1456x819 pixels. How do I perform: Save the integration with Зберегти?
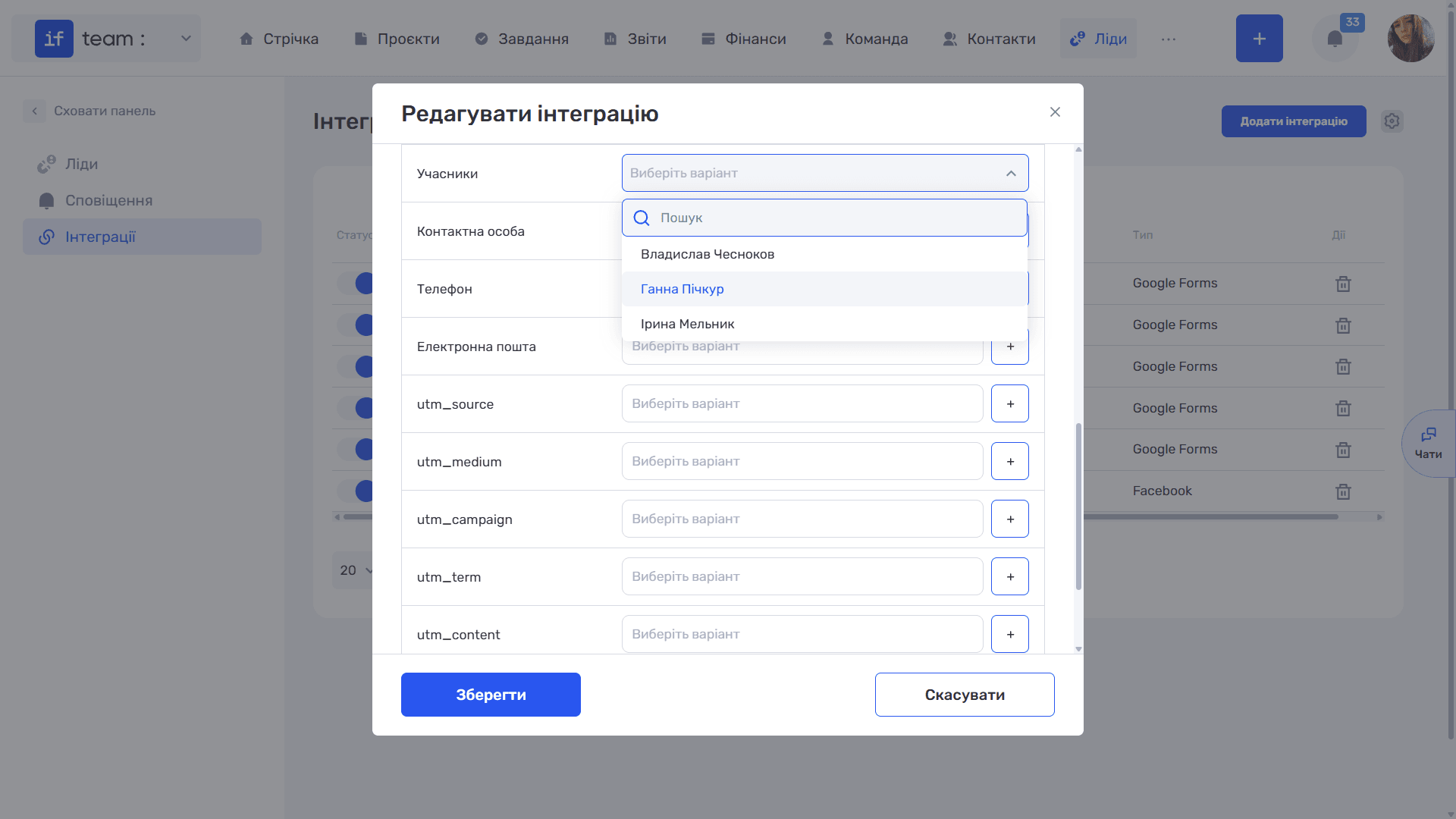491,695
